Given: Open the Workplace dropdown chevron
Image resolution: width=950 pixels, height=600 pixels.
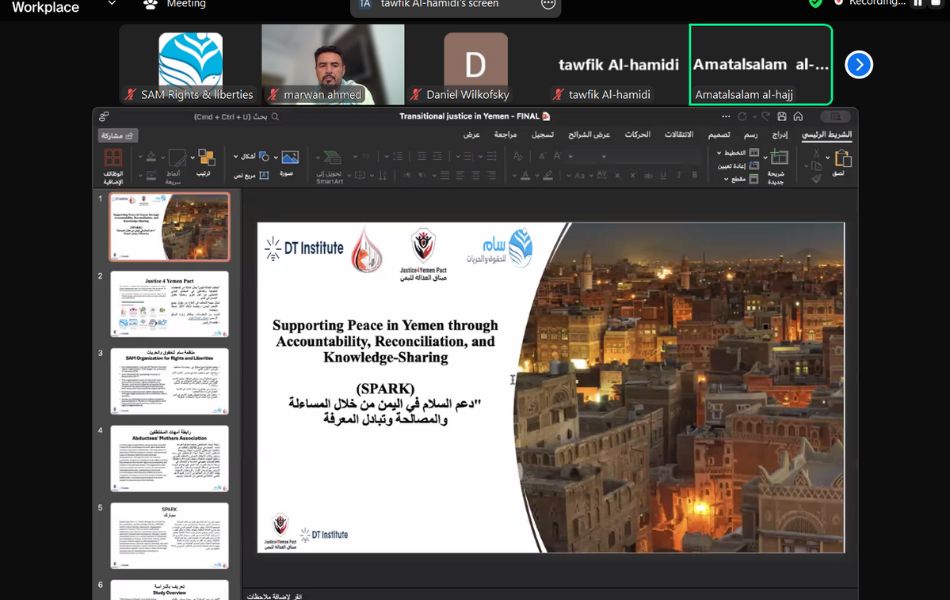Looking at the screenshot, I should (110, 4).
